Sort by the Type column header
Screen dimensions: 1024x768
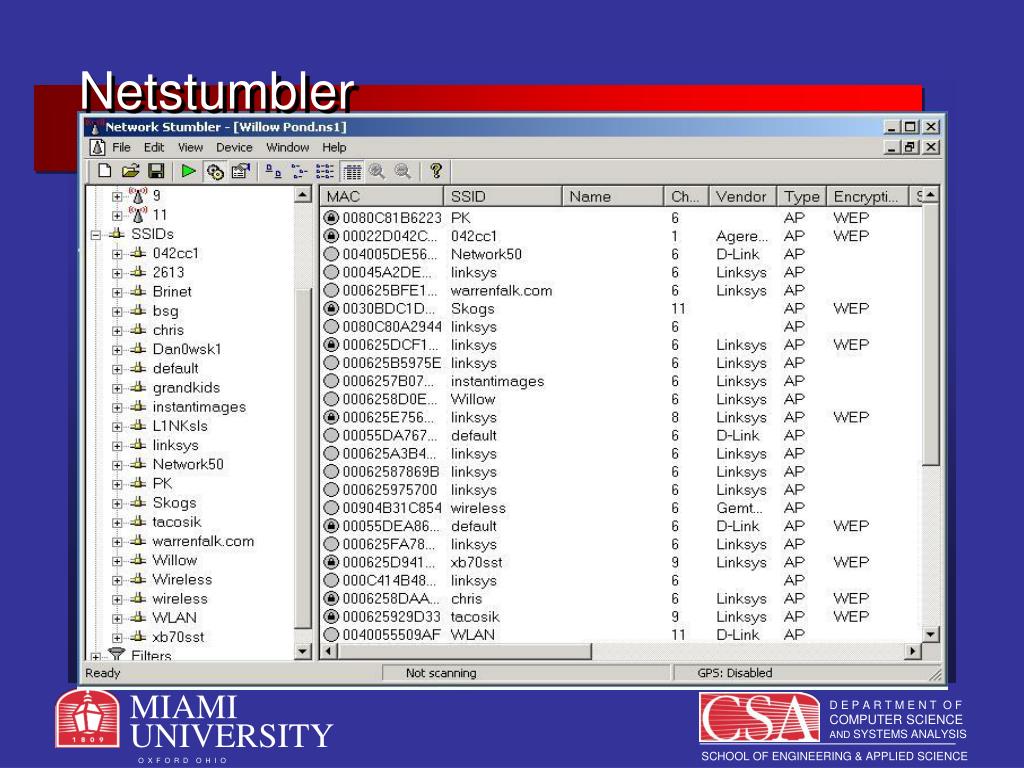[x=801, y=196]
